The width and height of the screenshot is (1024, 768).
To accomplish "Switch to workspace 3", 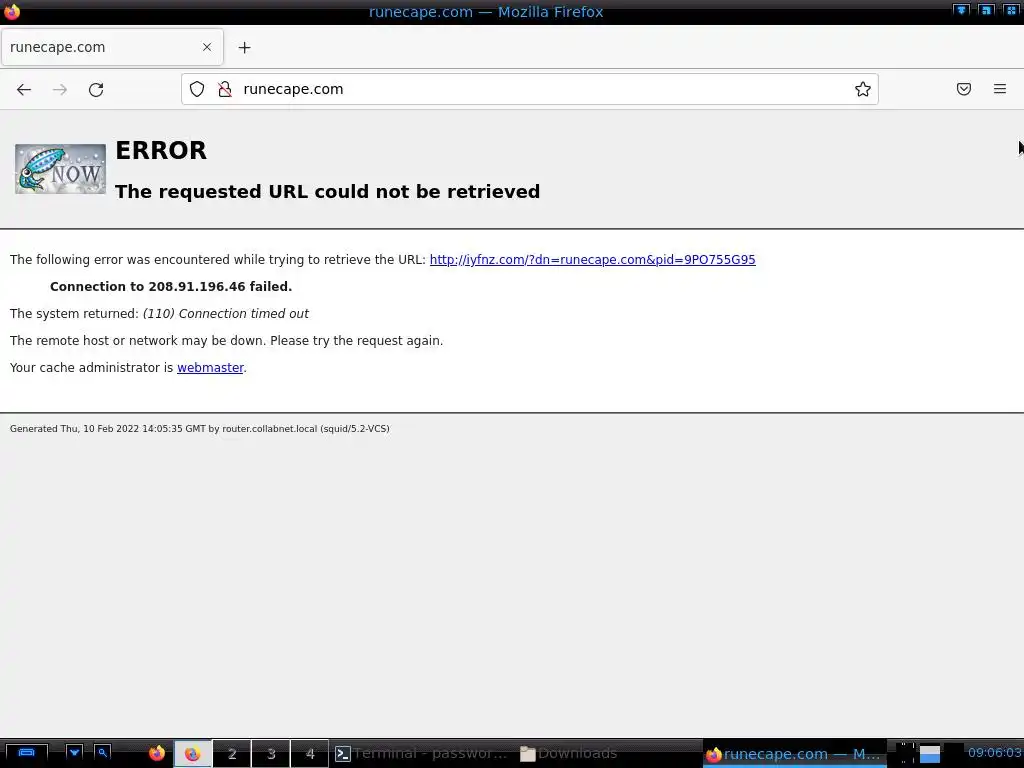I will tap(271, 754).
